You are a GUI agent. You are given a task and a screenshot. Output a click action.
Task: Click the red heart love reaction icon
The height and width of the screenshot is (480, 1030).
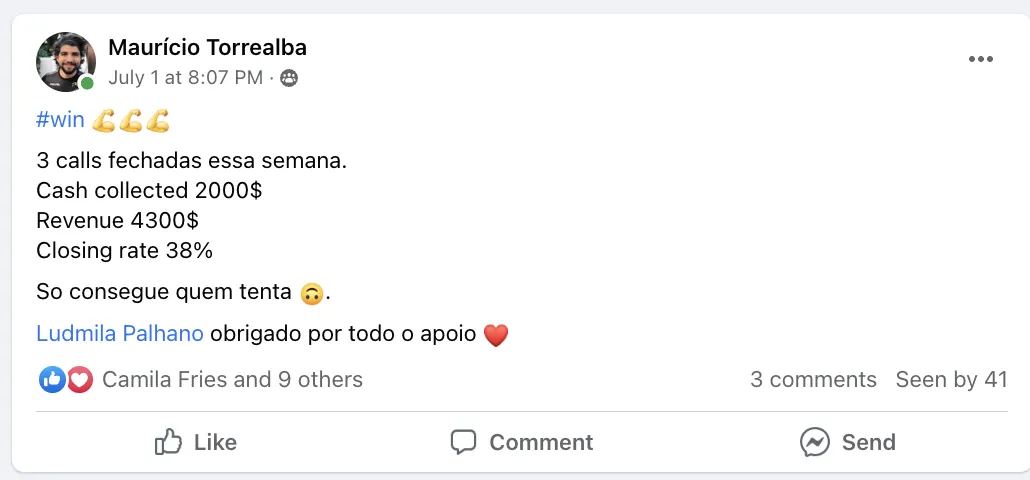(x=79, y=380)
